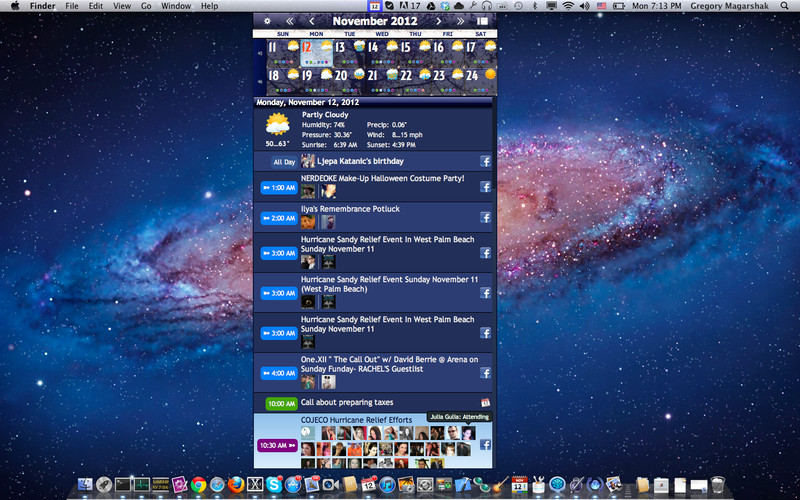This screenshot has height=500, width=800.
Task: Click Facebook icon on Ljepa Katanic's birthday
Action: pyautogui.click(x=485, y=162)
